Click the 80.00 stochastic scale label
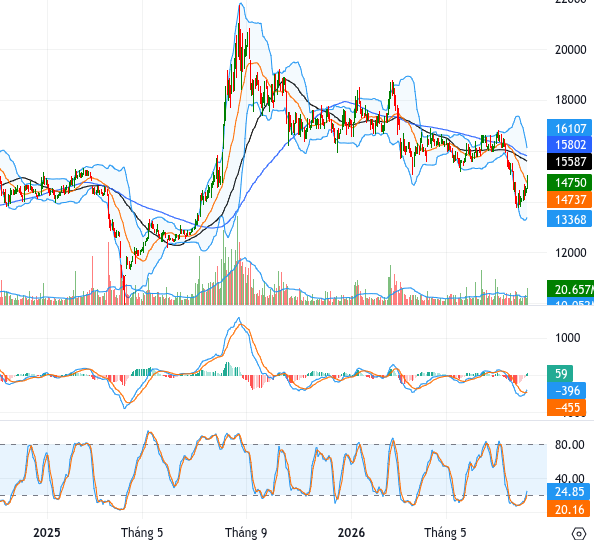Viewport: 594px width, 540px height. click(x=570, y=445)
